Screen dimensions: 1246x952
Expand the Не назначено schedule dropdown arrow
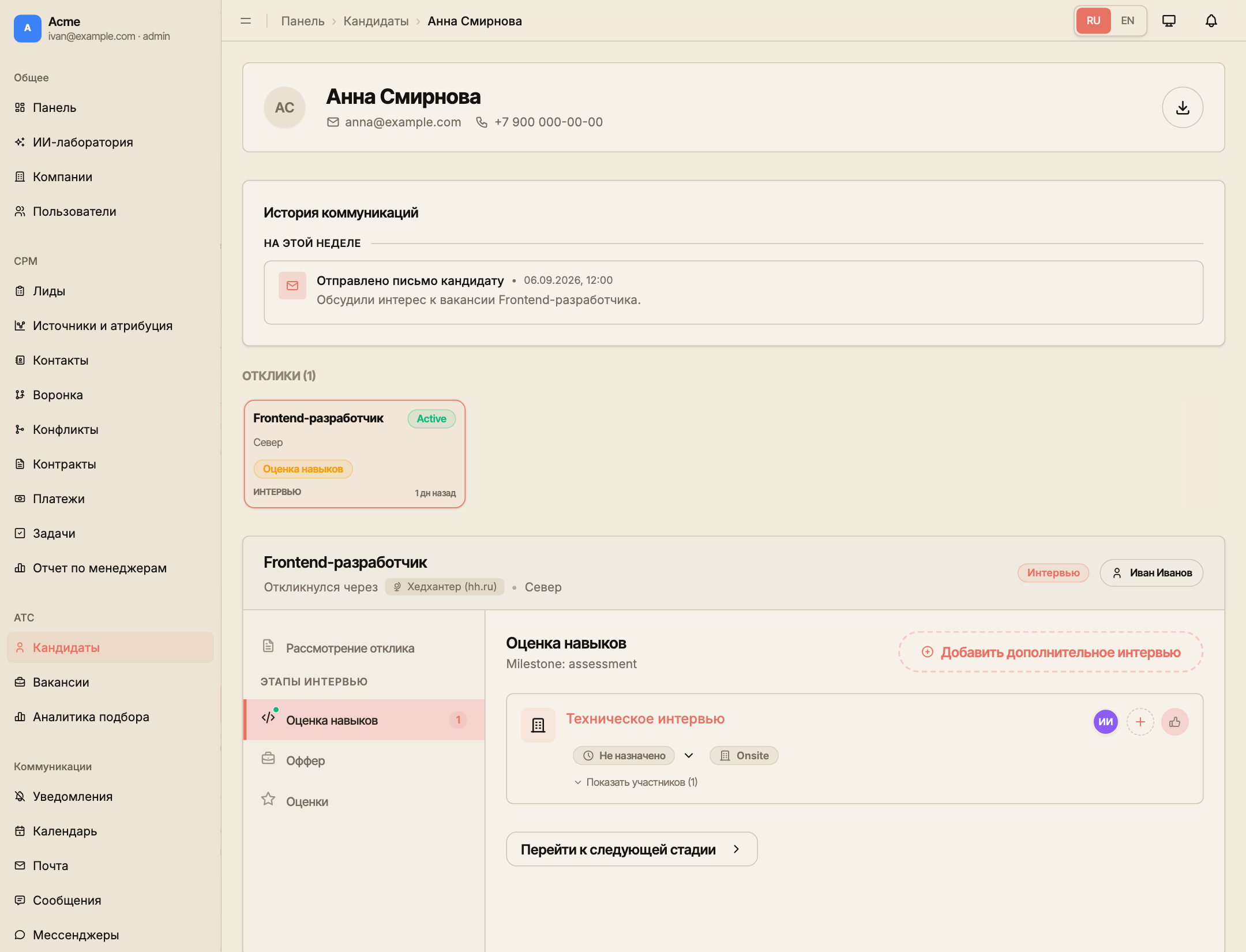(x=689, y=756)
